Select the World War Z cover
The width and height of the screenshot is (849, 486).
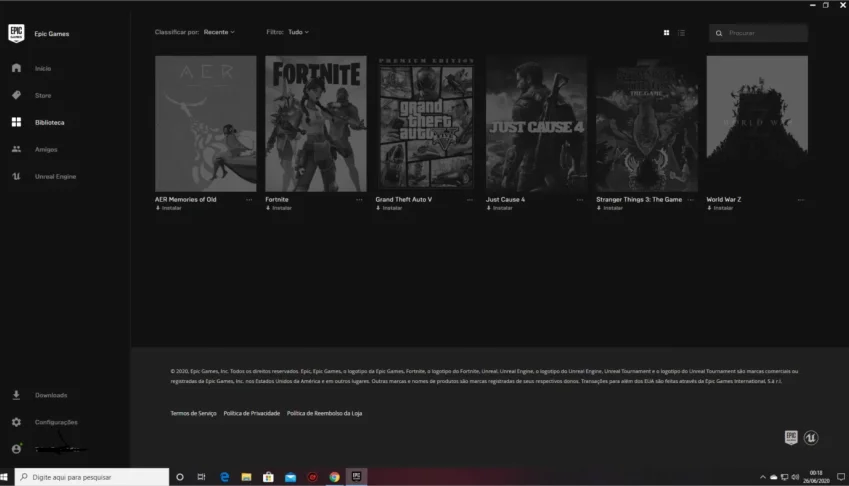(757, 123)
